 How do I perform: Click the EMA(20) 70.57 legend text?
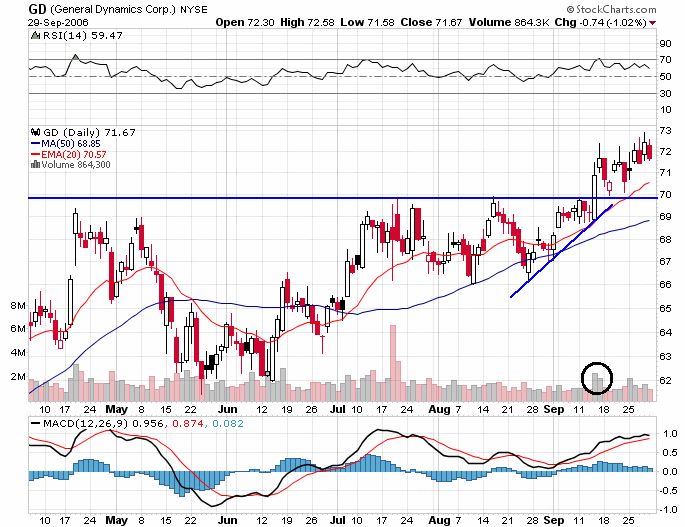tap(73, 154)
